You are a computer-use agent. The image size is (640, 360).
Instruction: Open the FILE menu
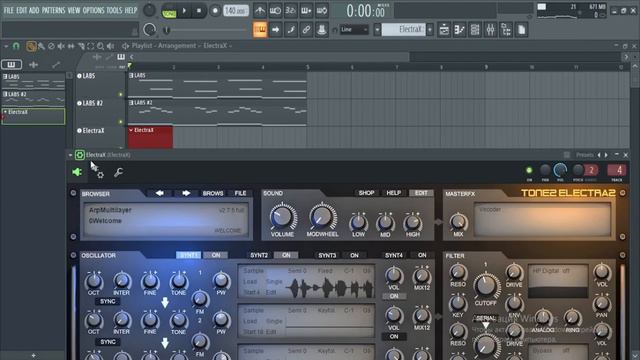8,10
